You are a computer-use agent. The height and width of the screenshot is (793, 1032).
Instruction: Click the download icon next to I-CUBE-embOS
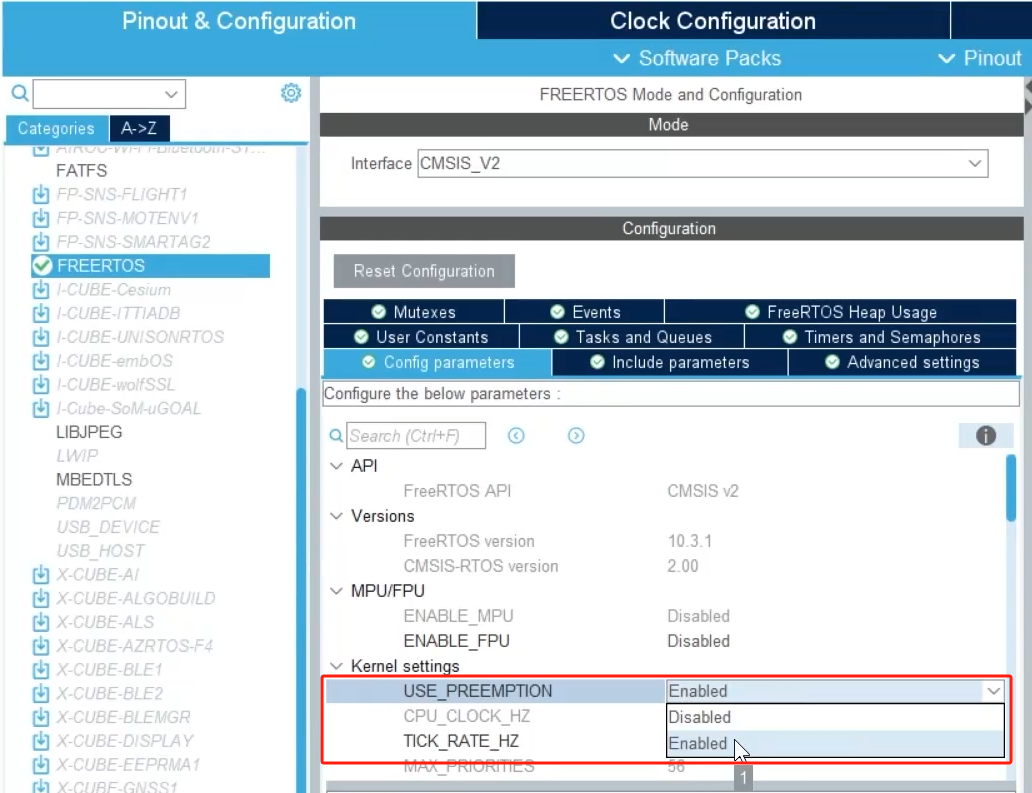tap(41, 361)
